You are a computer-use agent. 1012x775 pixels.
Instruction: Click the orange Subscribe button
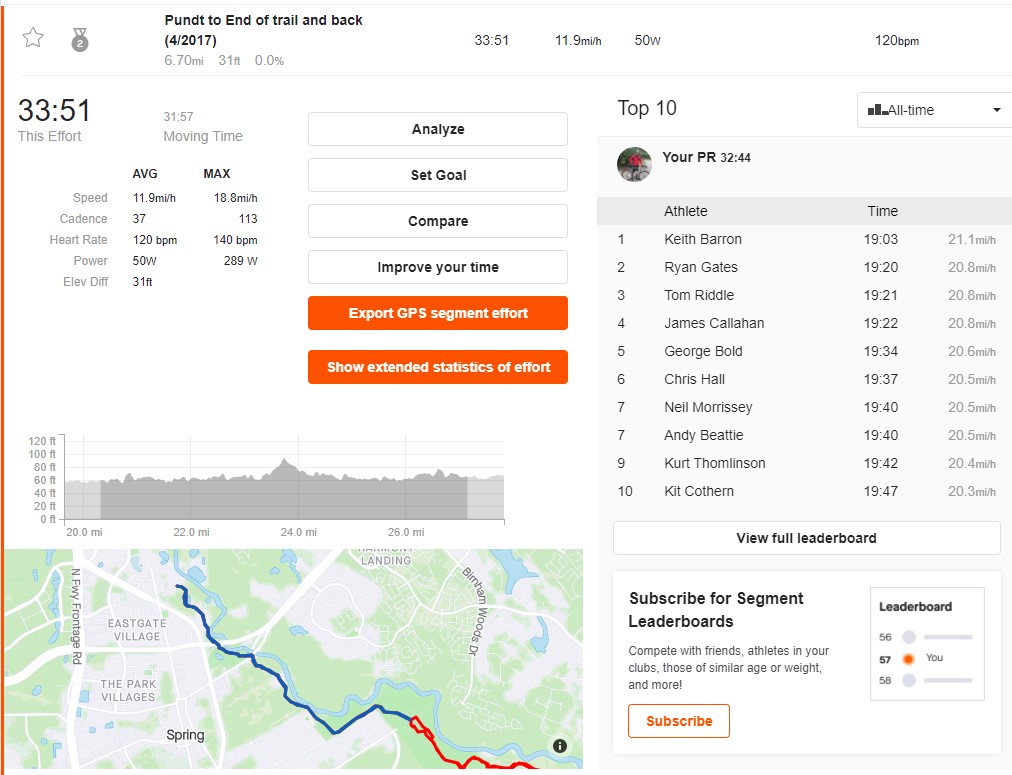click(679, 721)
